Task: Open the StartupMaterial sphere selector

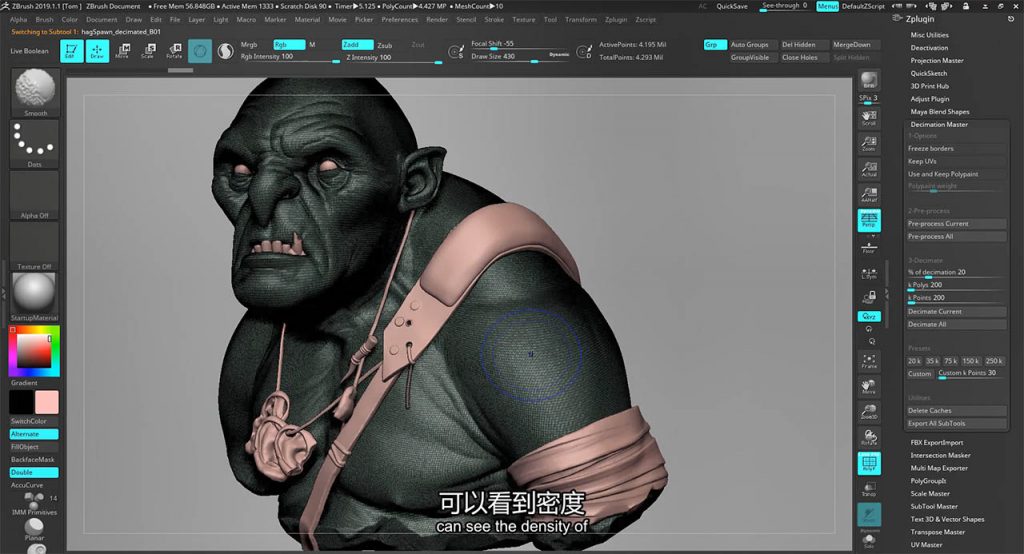Action: click(x=35, y=297)
